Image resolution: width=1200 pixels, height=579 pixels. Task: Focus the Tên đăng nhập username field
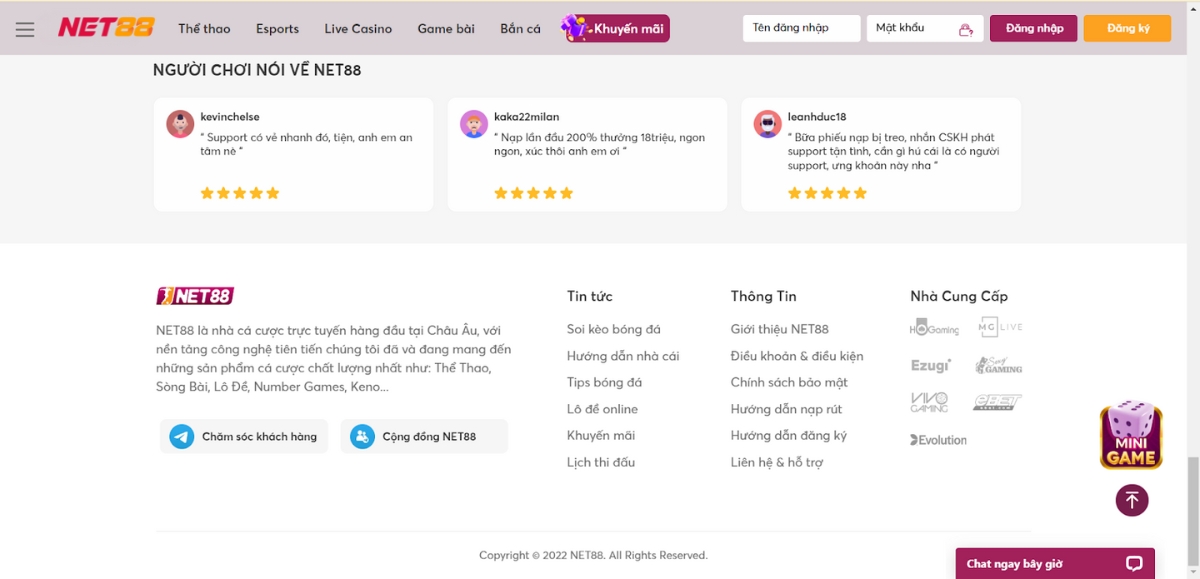pos(801,29)
